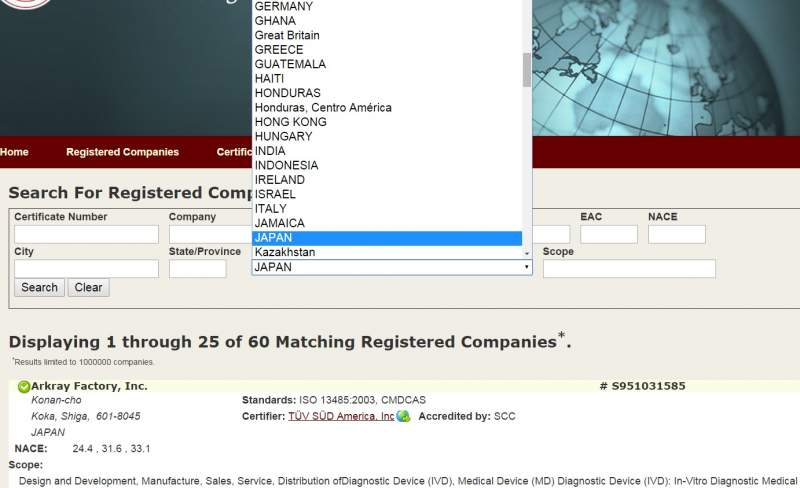Pick JAMAICA from the dropdown list
The image size is (800, 488).
pos(387,223)
